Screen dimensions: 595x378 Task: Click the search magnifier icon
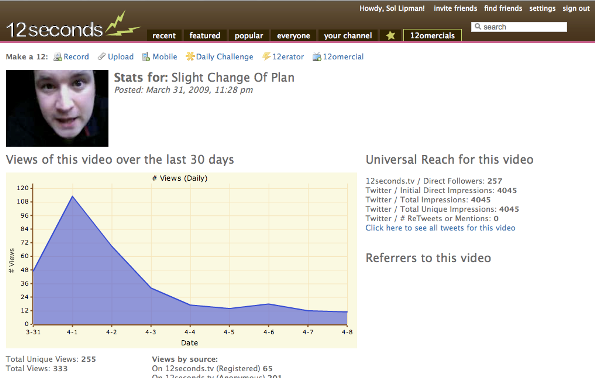click(478, 27)
